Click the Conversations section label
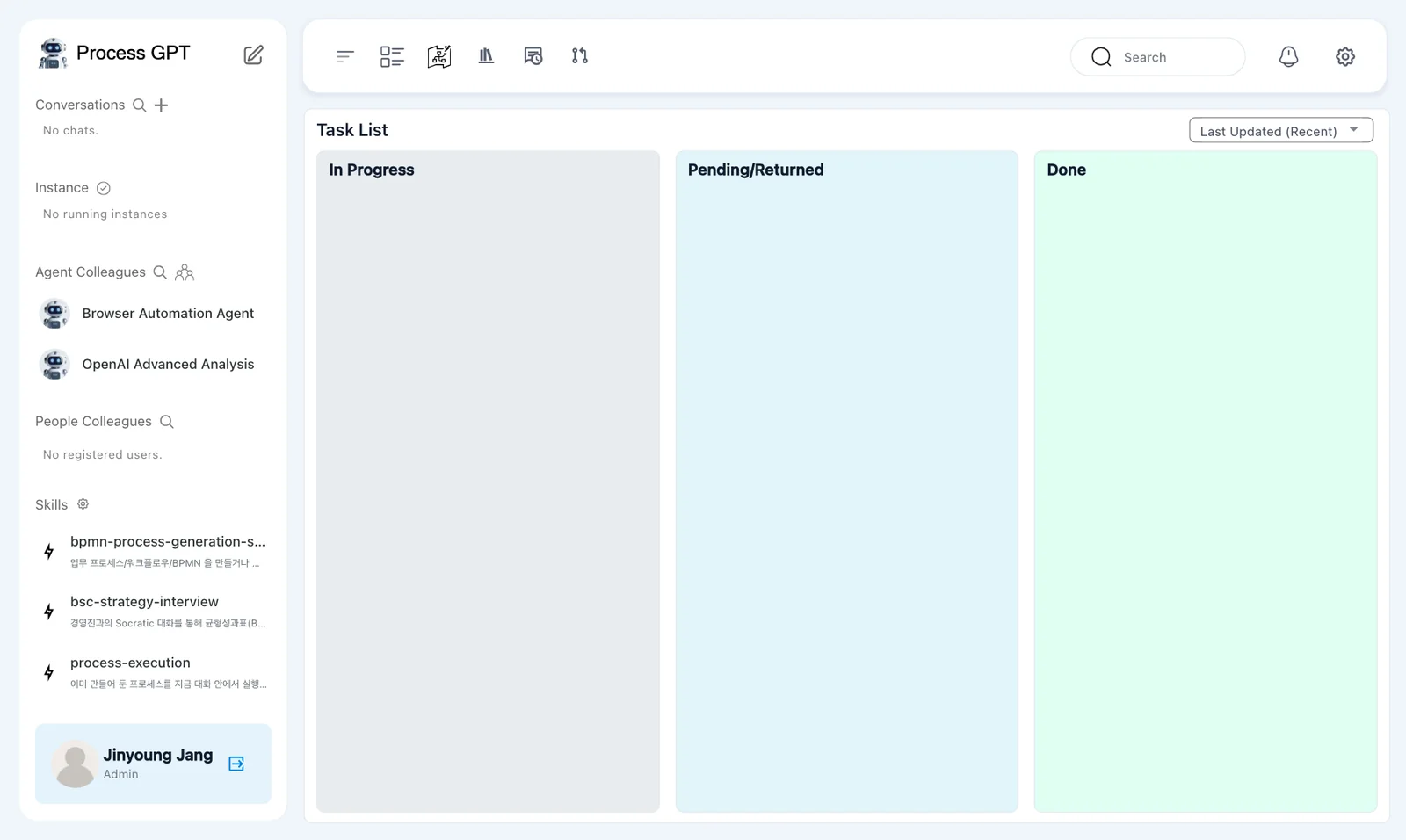 click(x=80, y=105)
